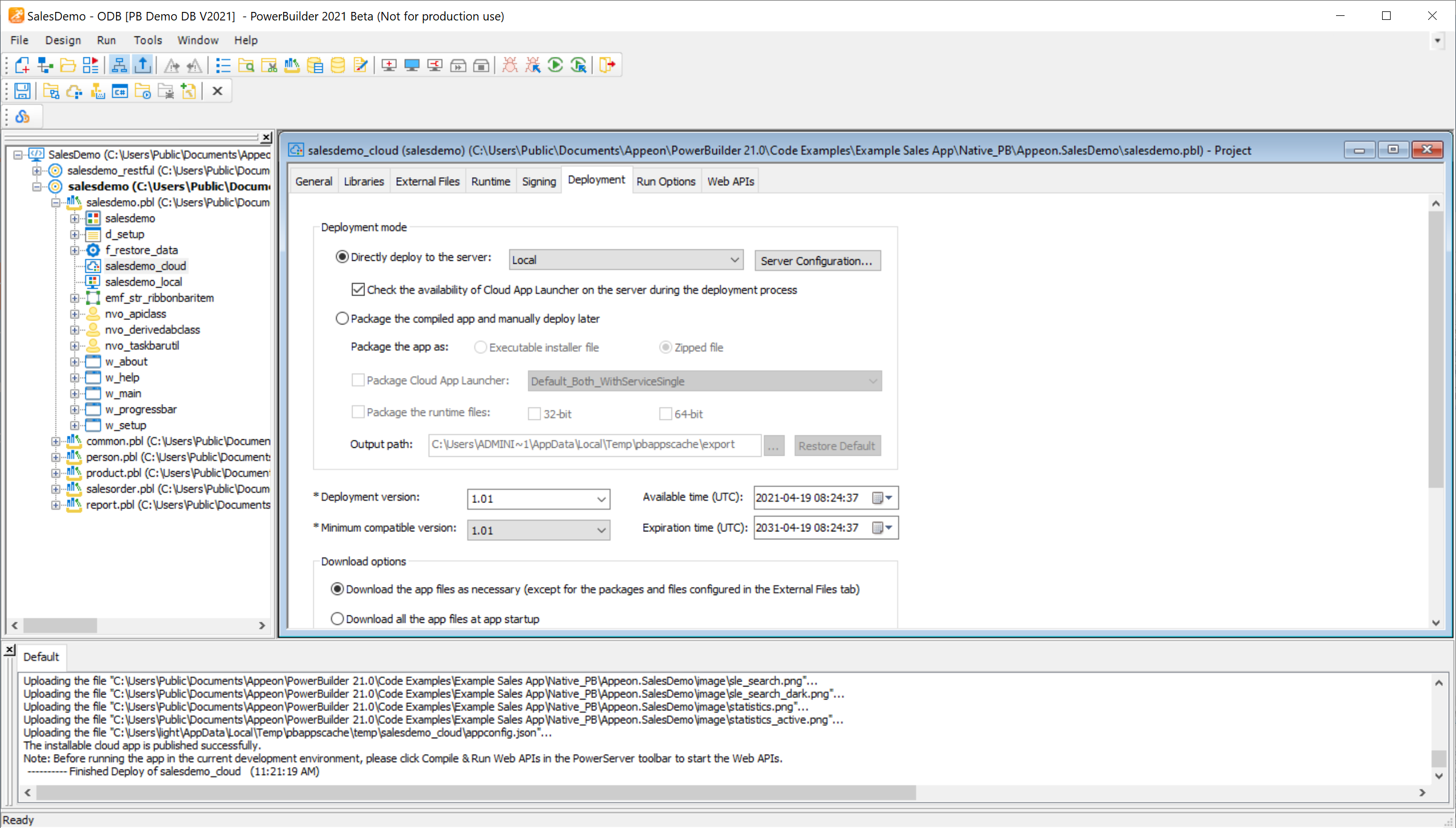Viewport: 1456px width, 828px height.
Task: Open the server dropdown showing Local
Action: [626, 260]
